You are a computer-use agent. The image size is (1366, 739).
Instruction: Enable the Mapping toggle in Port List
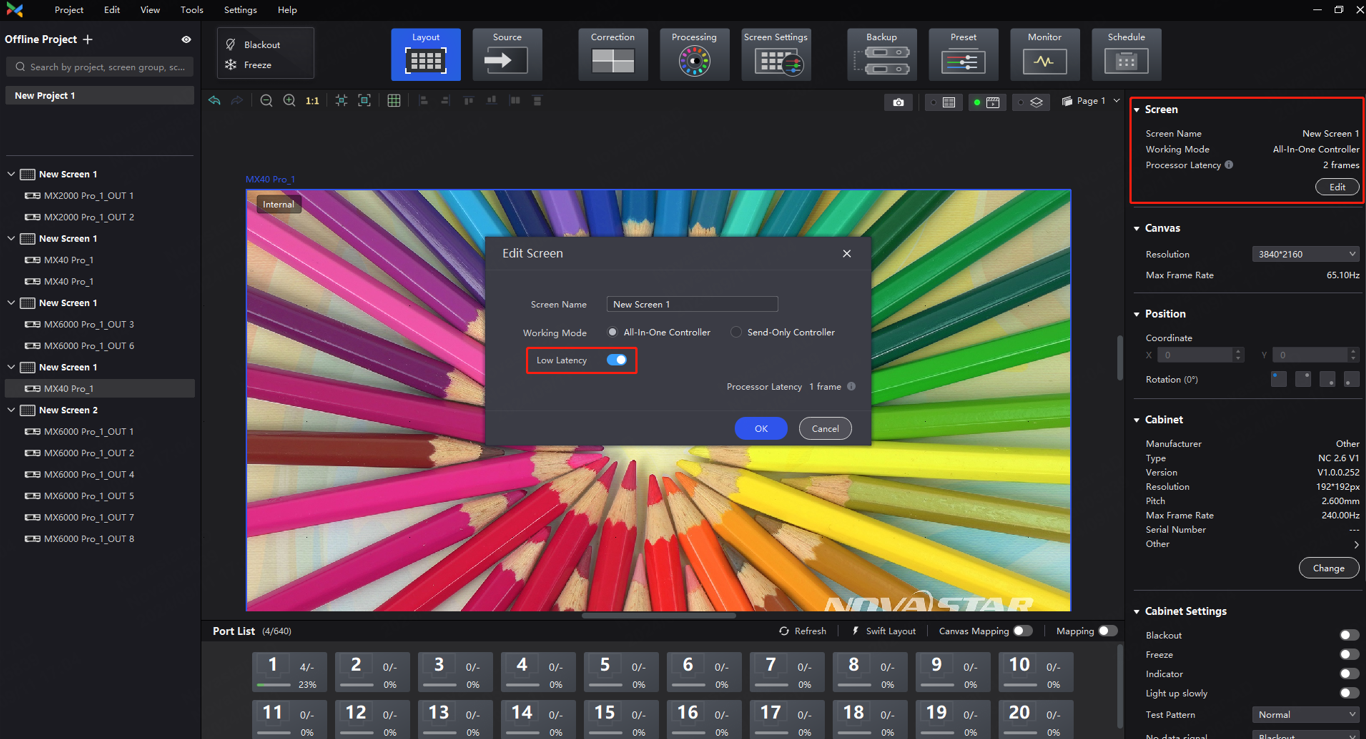(1107, 631)
